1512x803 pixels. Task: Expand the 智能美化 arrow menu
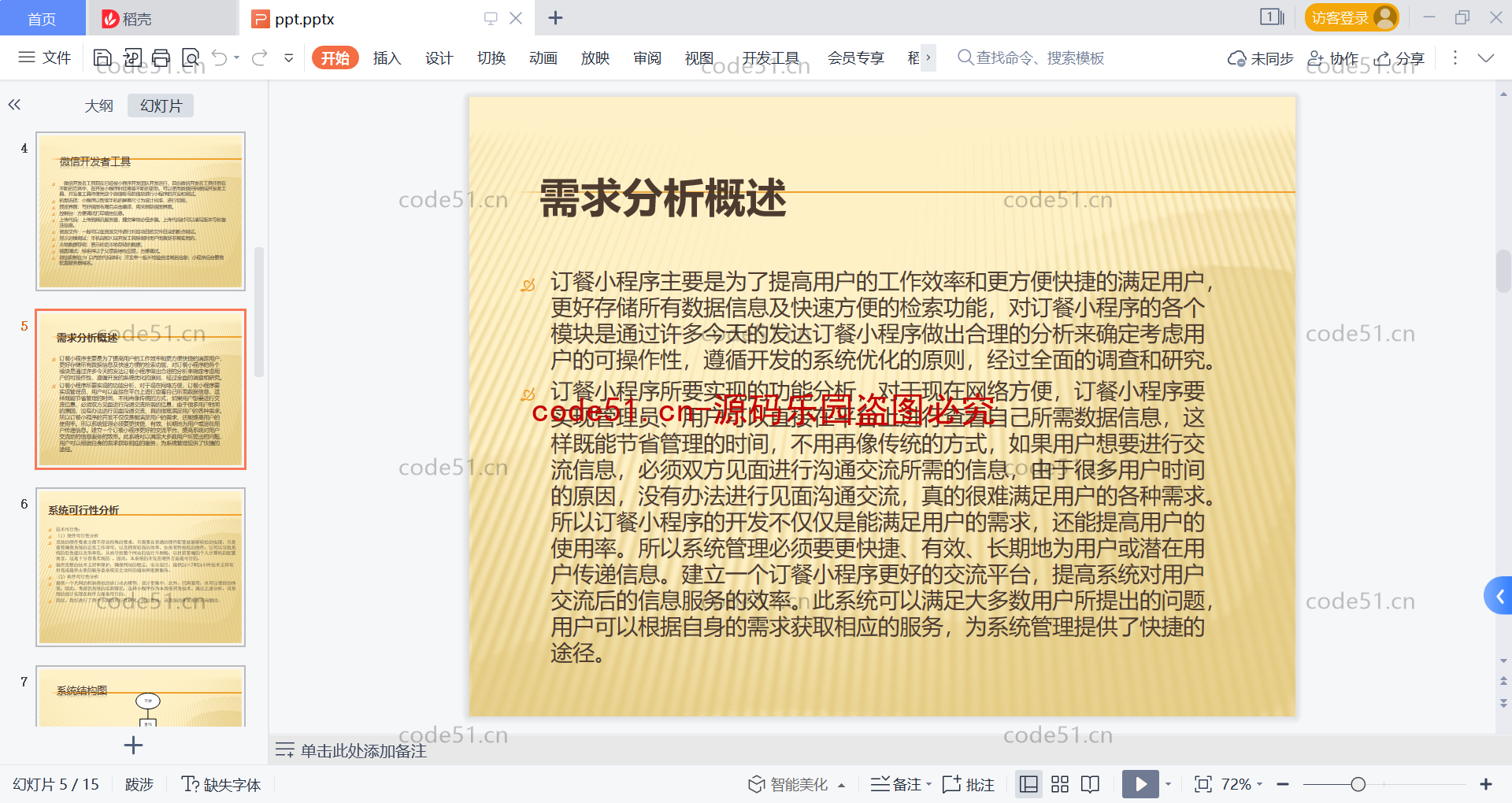pos(841,785)
